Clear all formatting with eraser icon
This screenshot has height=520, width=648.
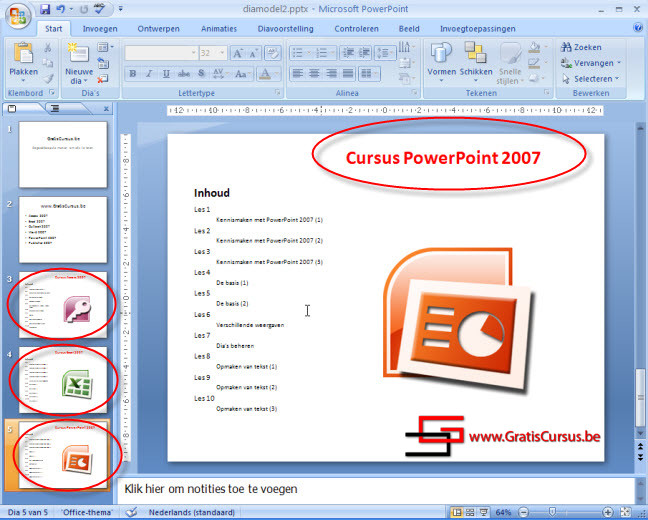(x=273, y=53)
